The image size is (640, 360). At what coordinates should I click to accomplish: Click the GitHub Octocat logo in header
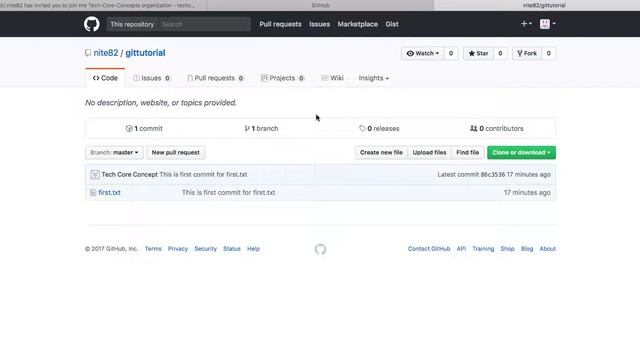tap(92, 24)
